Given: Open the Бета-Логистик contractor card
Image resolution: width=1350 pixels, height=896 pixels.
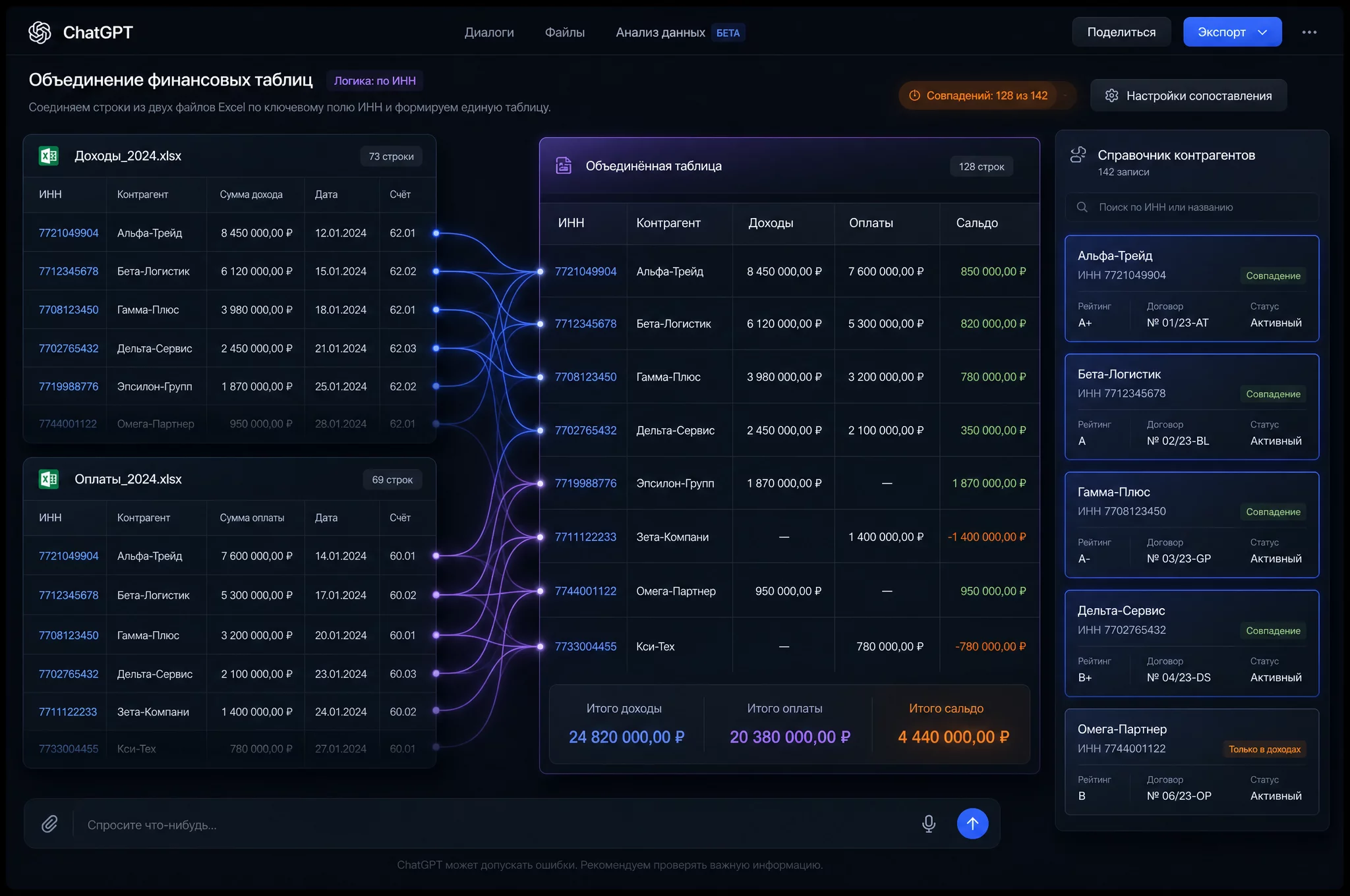Looking at the screenshot, I should click(x=1192, y=407).
